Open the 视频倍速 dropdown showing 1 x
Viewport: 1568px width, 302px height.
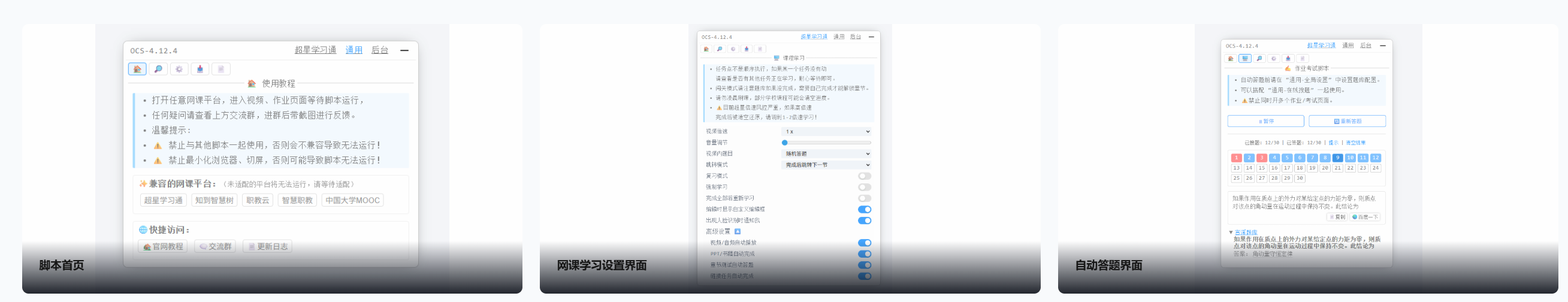pyautogui.click(x=827, y=131)
